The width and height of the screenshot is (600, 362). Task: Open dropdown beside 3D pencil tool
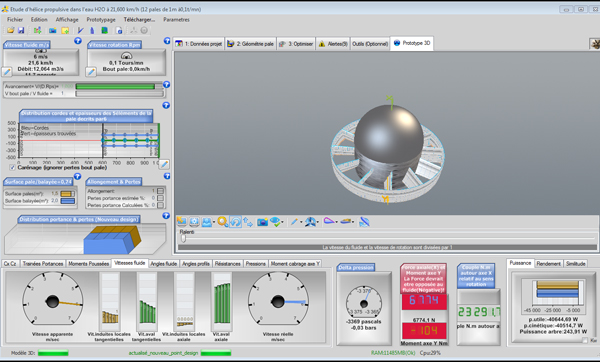tap(301, 222)
